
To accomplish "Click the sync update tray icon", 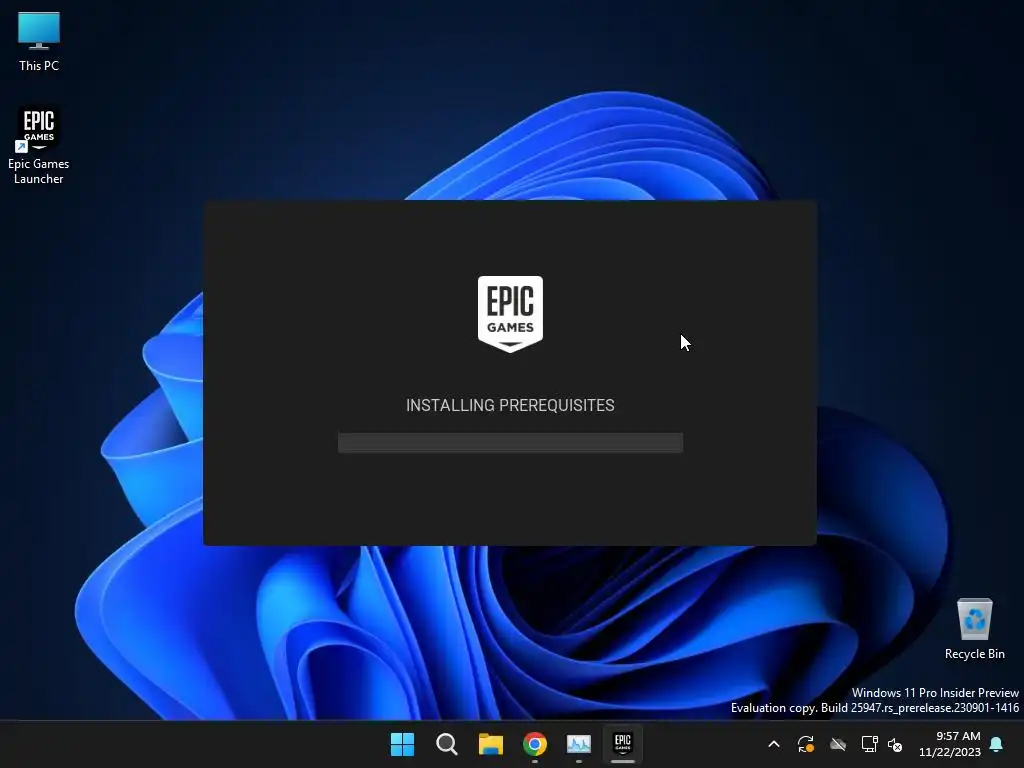I will [x=806, y=744].
